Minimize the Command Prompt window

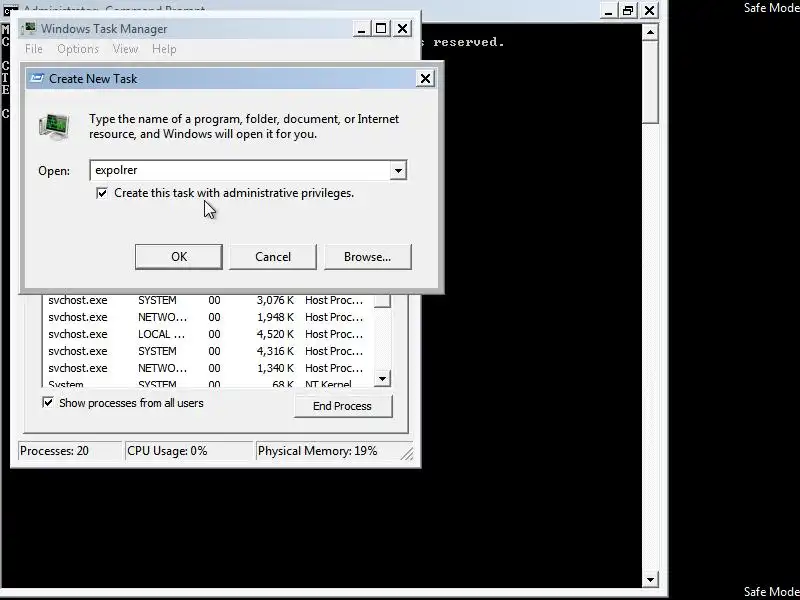608,10
